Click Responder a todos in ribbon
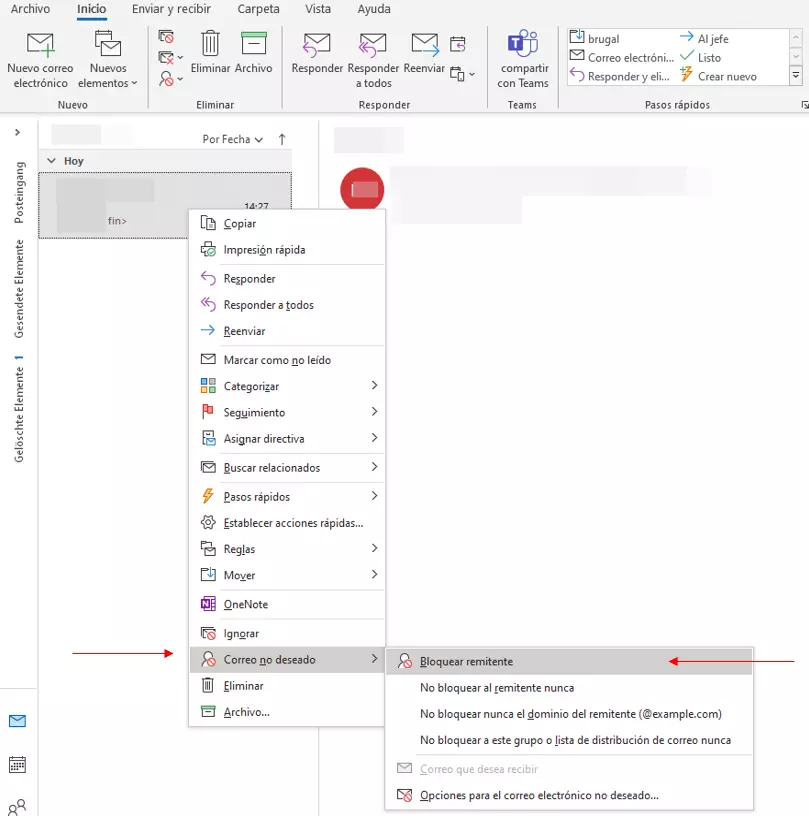The image size is (809, 816). pos(373,60)
